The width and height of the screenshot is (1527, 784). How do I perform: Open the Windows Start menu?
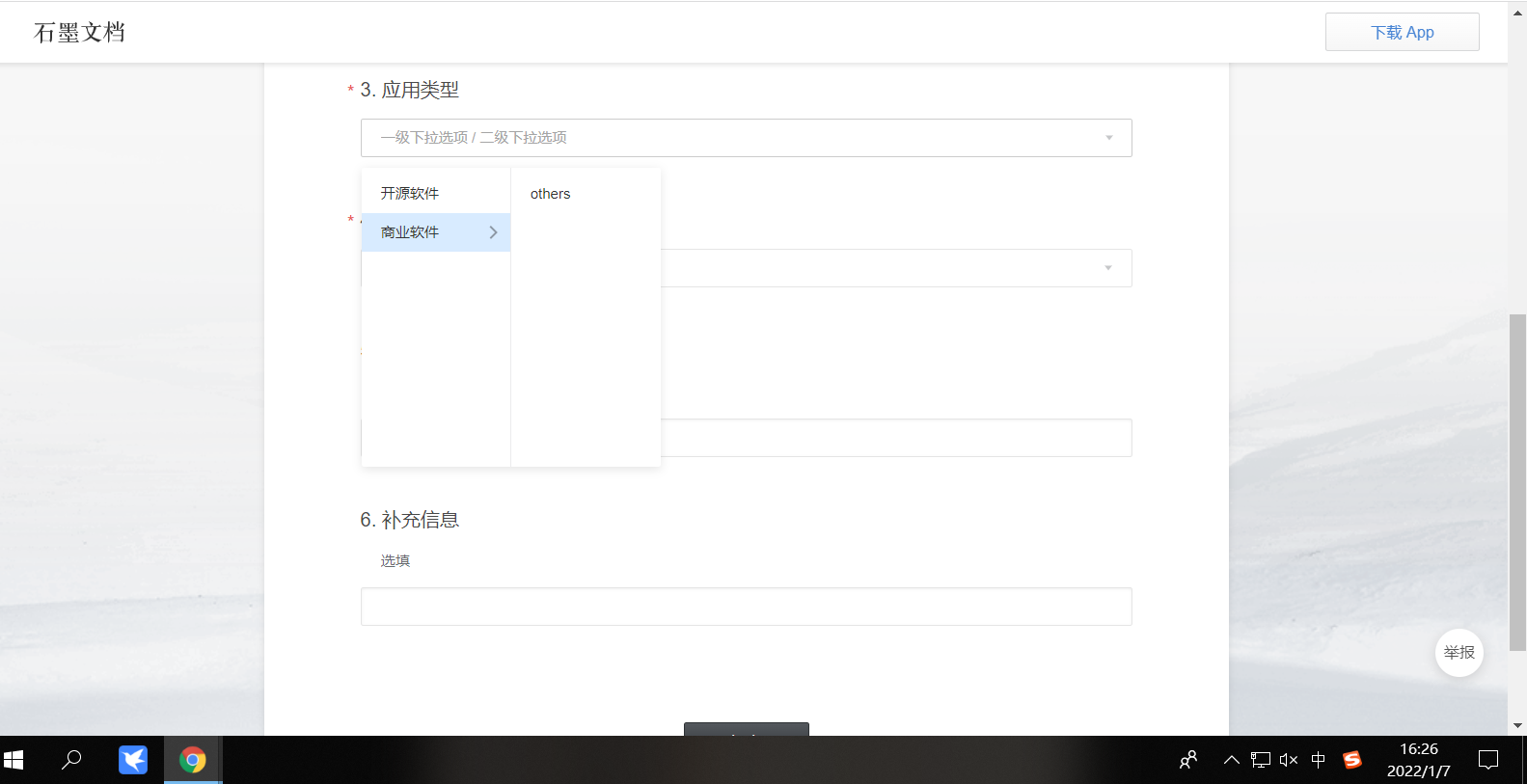point(14,760)
